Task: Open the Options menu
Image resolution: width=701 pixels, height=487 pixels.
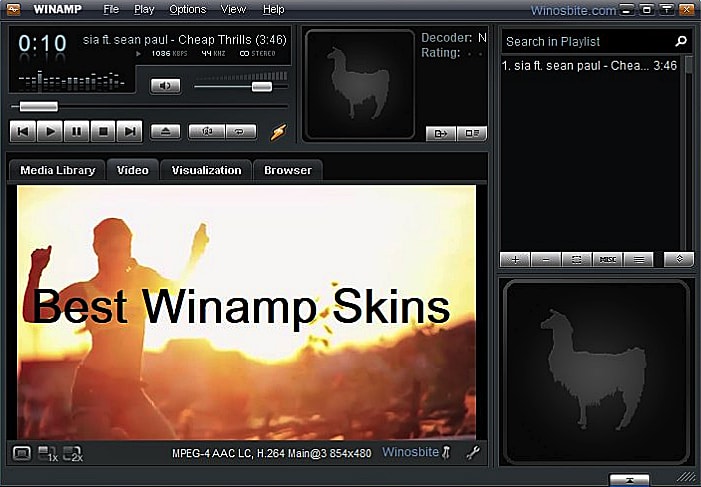Action: [188, 9]
